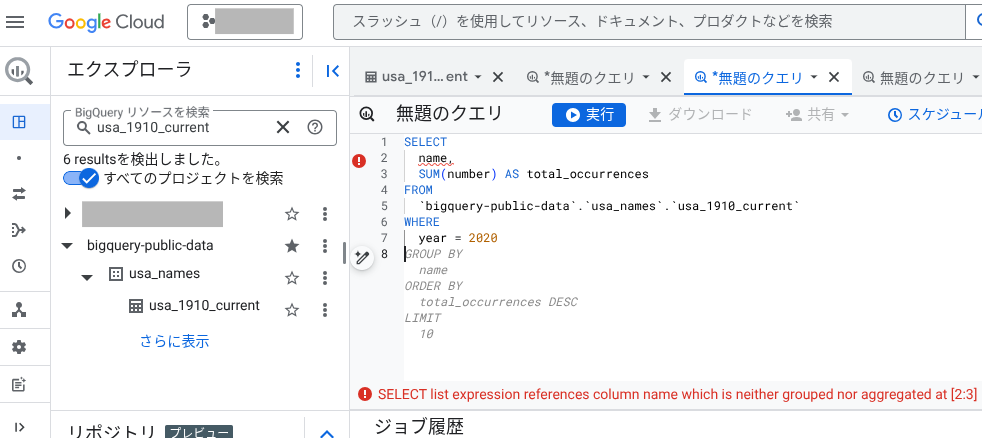
Task: Collapse the Explorer panel with arrow icon
Action: point(333,70)
